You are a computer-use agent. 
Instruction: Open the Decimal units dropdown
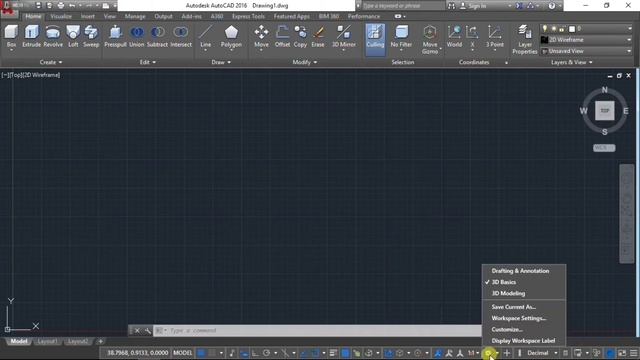542,353
